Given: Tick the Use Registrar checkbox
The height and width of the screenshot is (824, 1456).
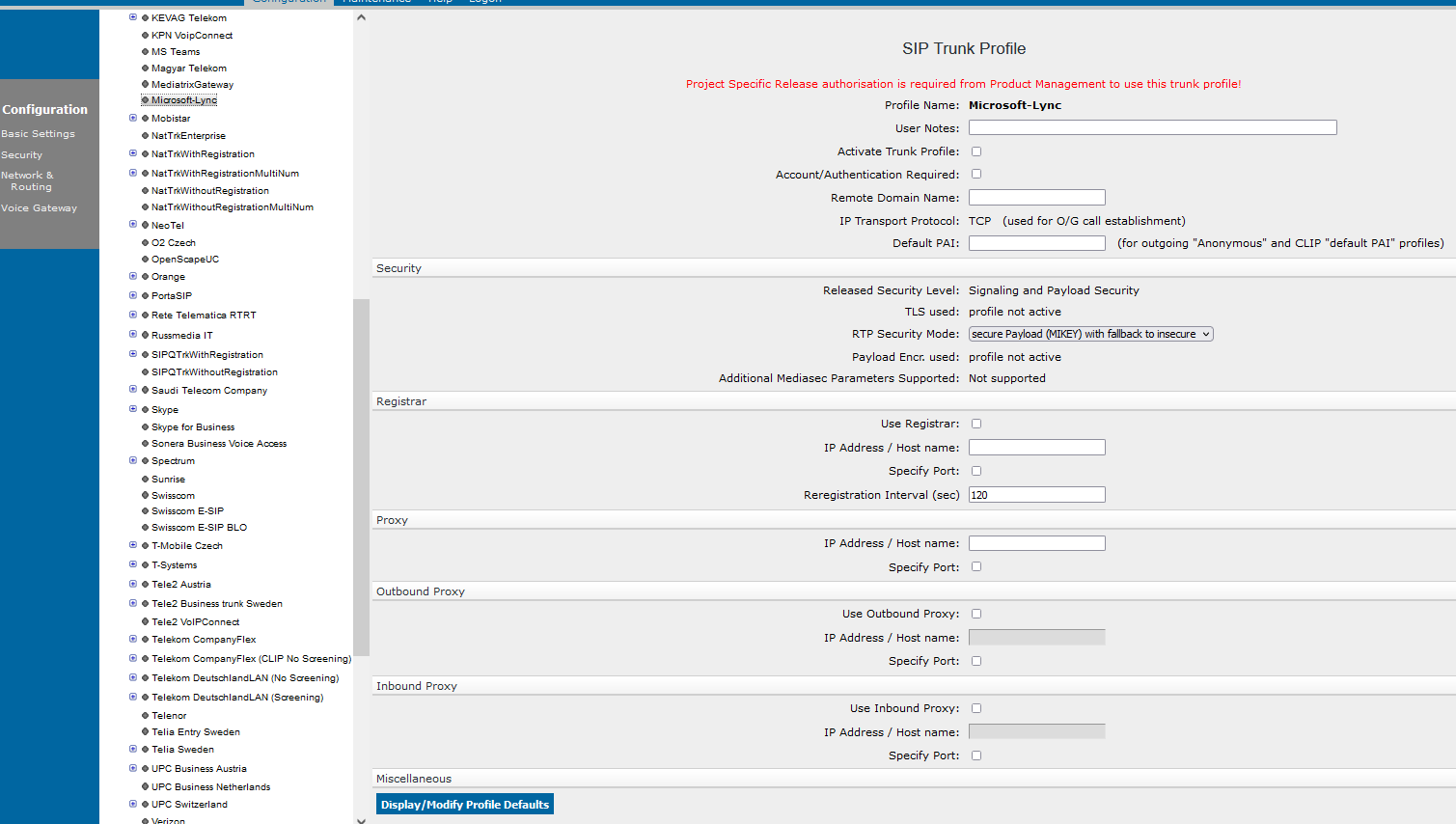Looking at the screenshot, I should coord(976,424).
